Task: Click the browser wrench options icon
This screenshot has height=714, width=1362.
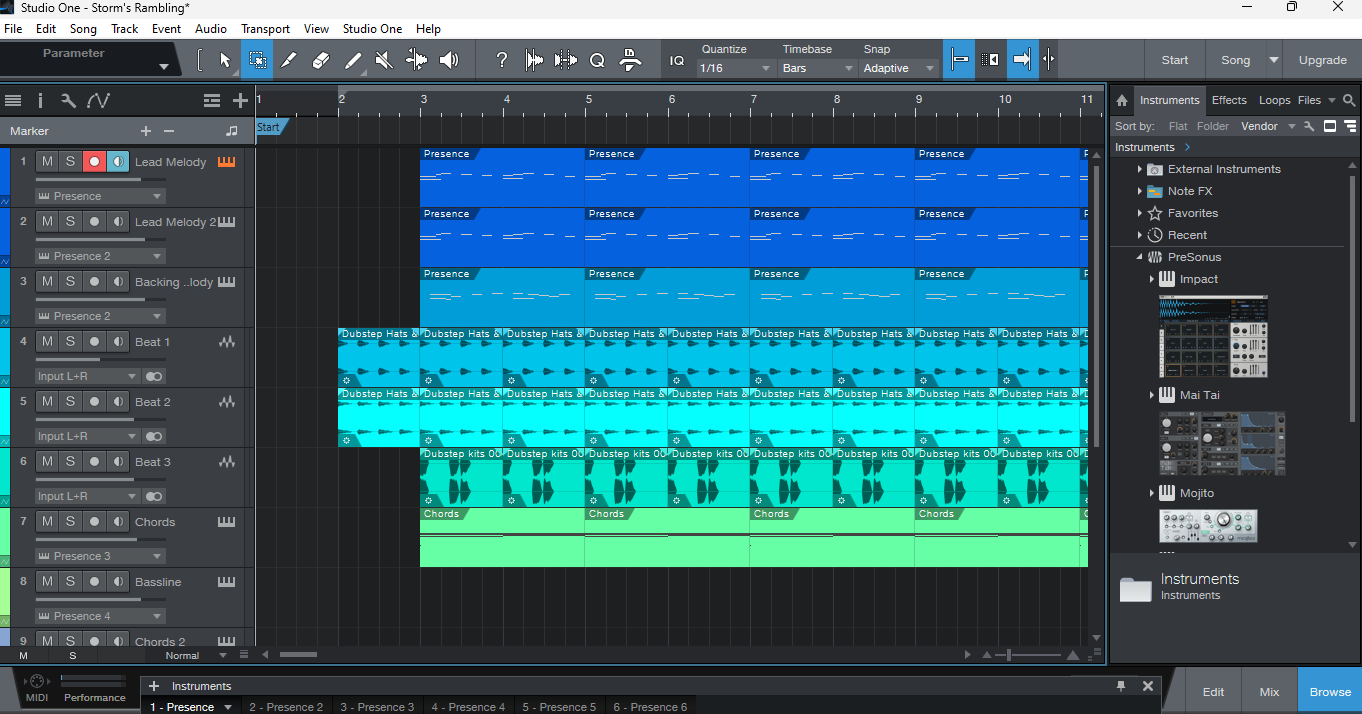Action: [x=1310, y=126]
